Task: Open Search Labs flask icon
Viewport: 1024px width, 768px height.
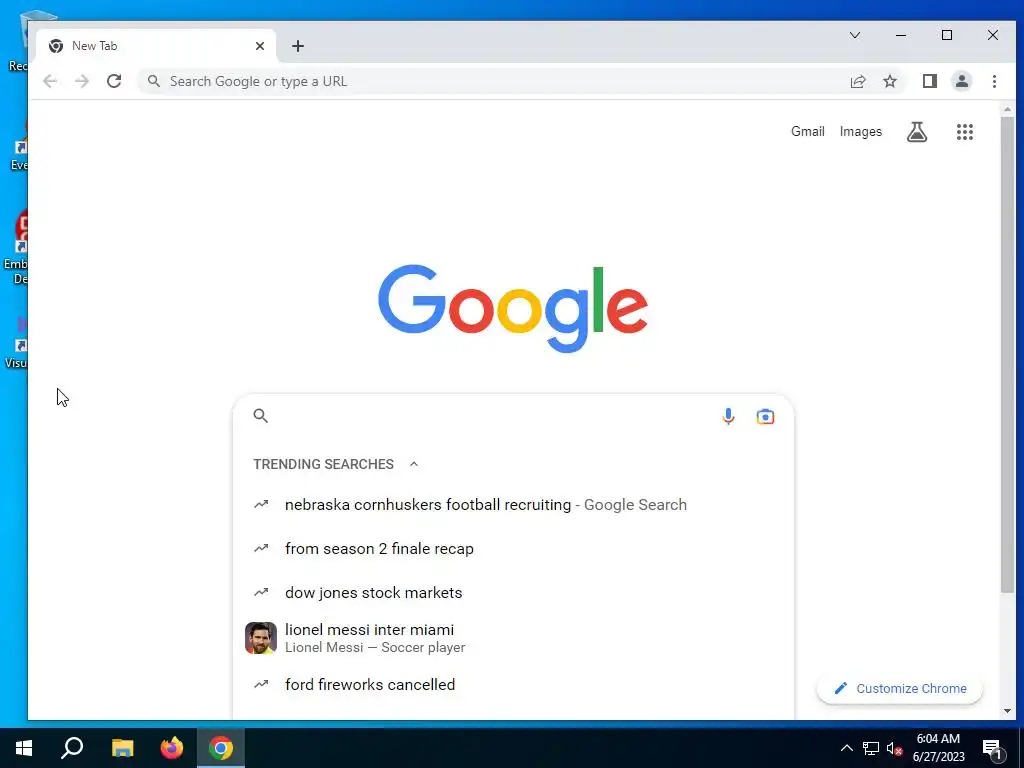Action: click(917, 132)
